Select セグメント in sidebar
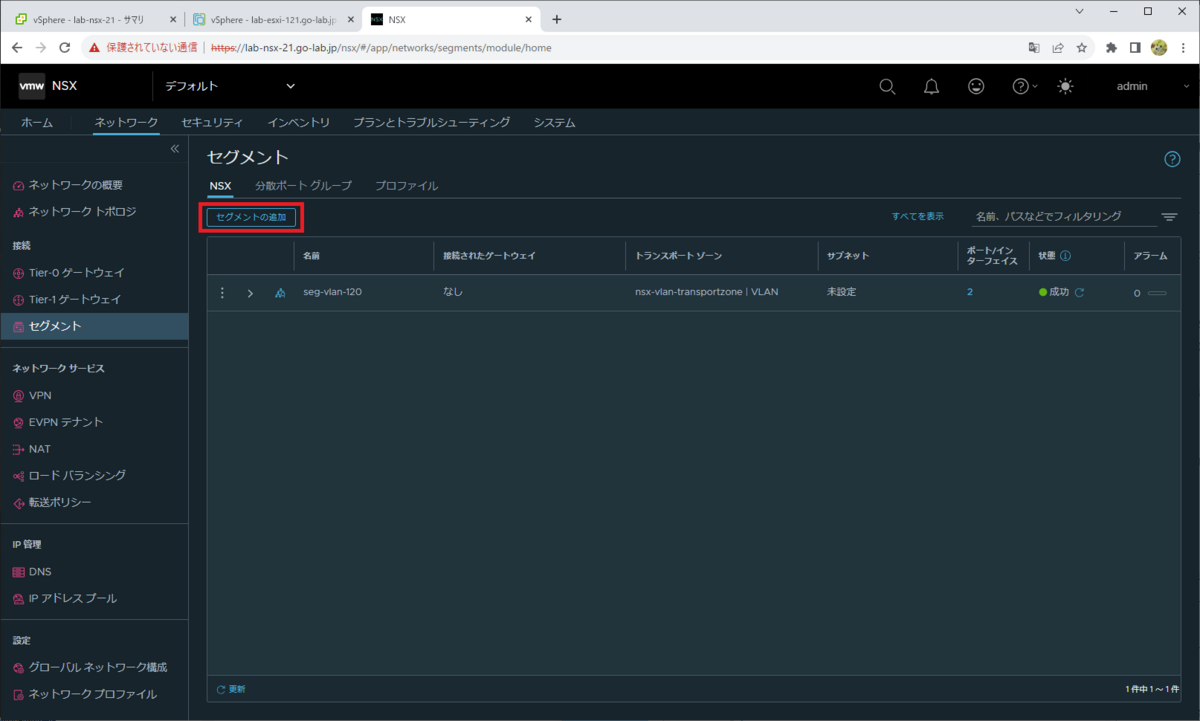The width and height of the screenshot is (1200, 721). (94, 326)
